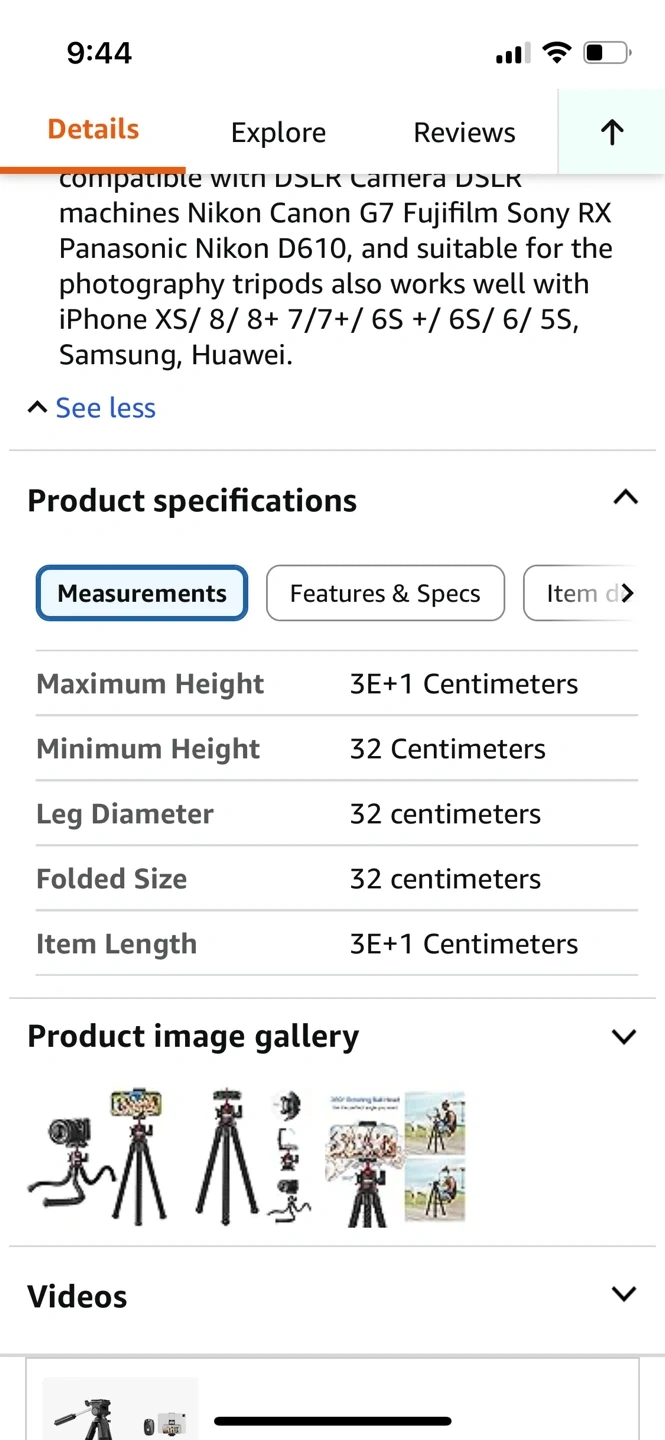Open the rotating ball head gallery image

[x=395, y=1158]
